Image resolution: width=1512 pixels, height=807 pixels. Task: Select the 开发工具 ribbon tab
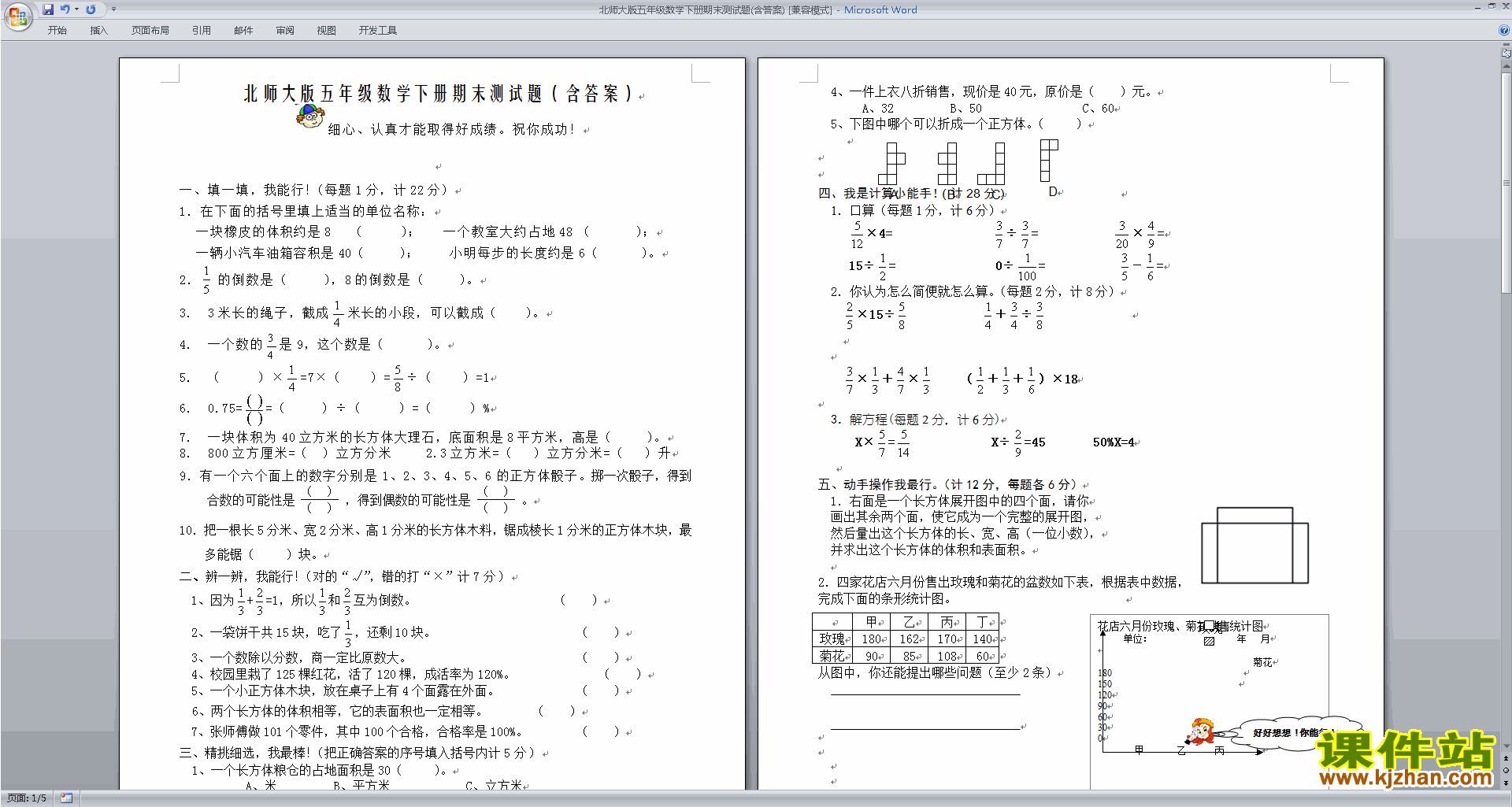pyautogui.click(x=377, y=31)
